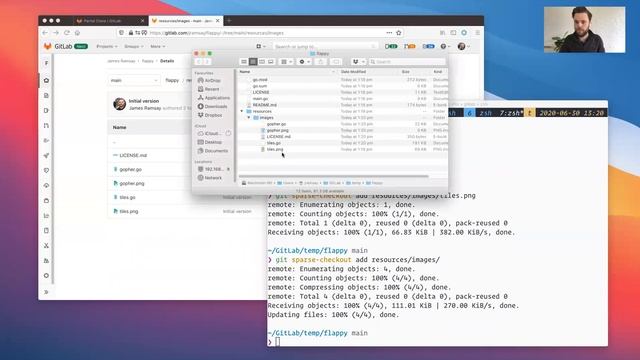Screen dimensions: 640x360
Task: Open the GitLab project overview sidebar icon
Action: [46, 80]
